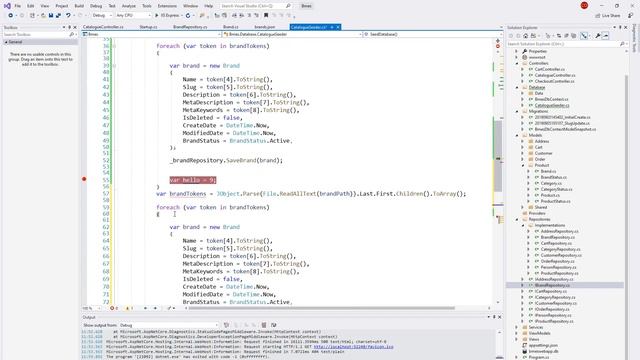The image size is (640, 360).
Task: Open the localhost favicon.ico link
Action: click(353, 347)
